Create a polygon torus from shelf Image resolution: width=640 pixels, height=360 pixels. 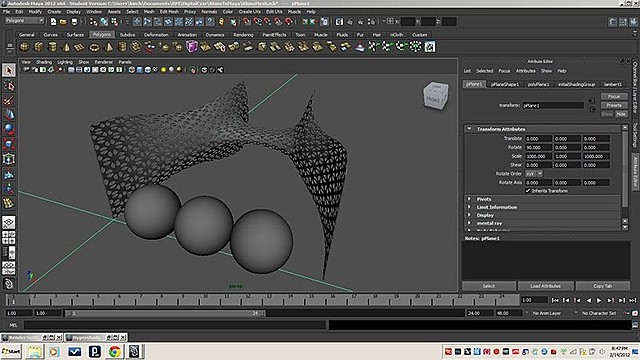pyautogui.click(x=94, y=47)
